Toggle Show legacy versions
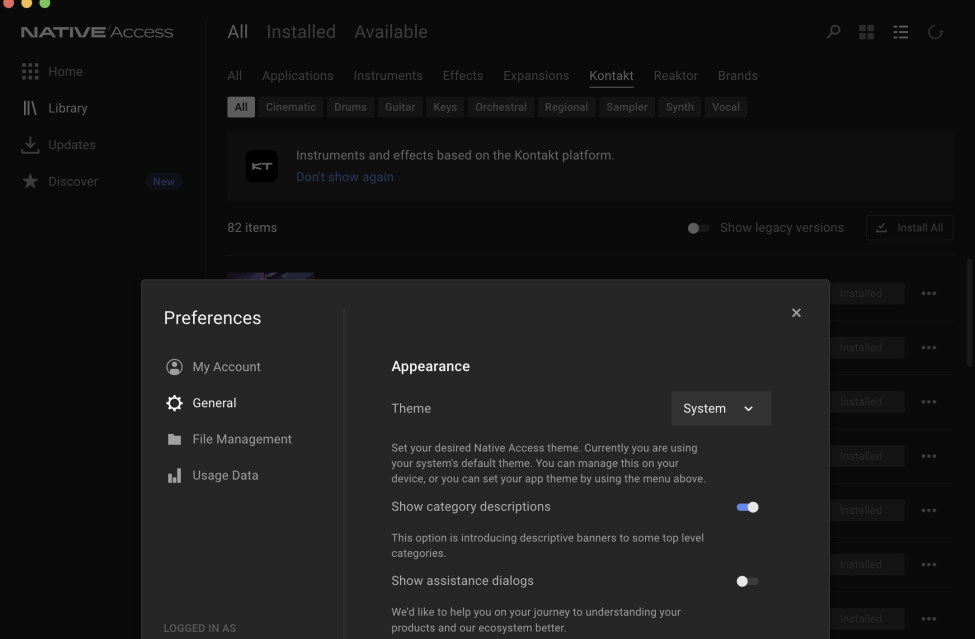Viewport: 975px width, 639px height. (698, 228)
